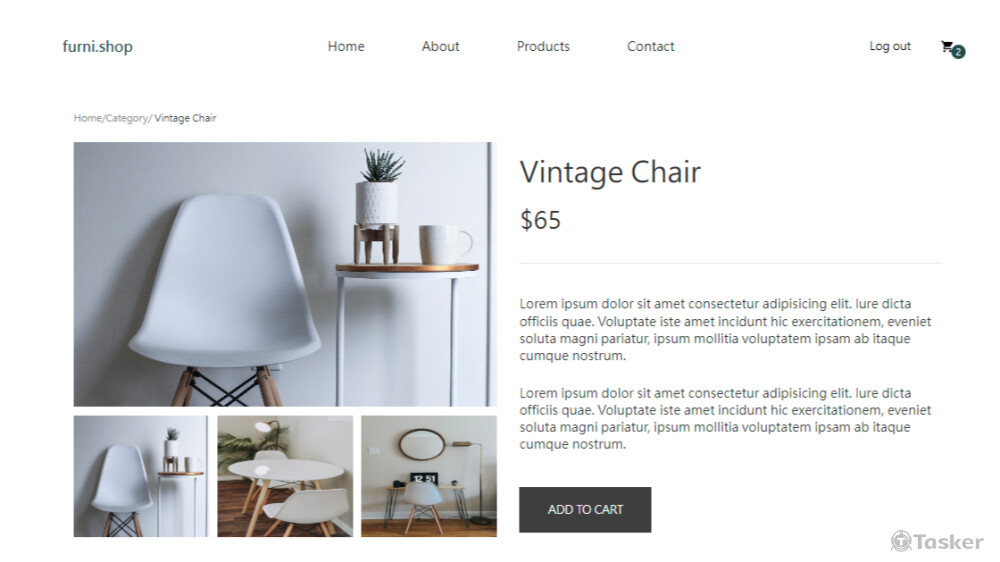The height and width of the screenshot is (562, 1000).
Task: Open the About navigation link
Action: click(x=440, y=47)
